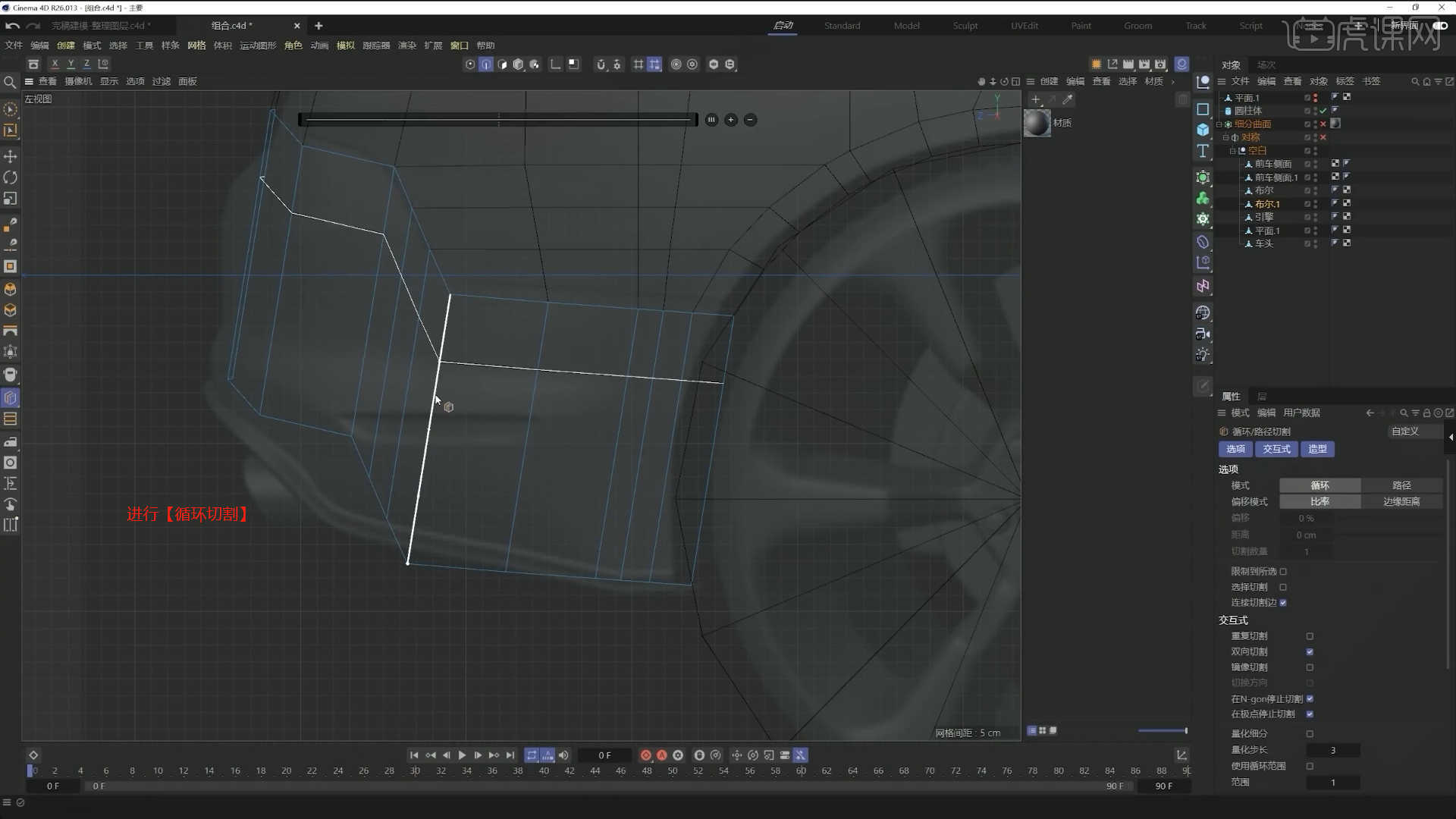
Task: Collapse the 空白 null tree node
Action: tap(1232, 151)
